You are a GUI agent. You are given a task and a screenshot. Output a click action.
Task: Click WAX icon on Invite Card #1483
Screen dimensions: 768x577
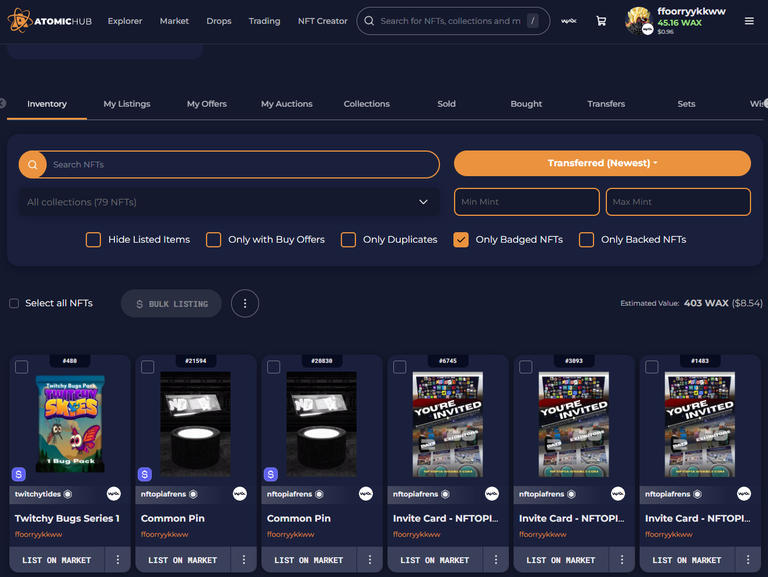click(x=744, y=494)
